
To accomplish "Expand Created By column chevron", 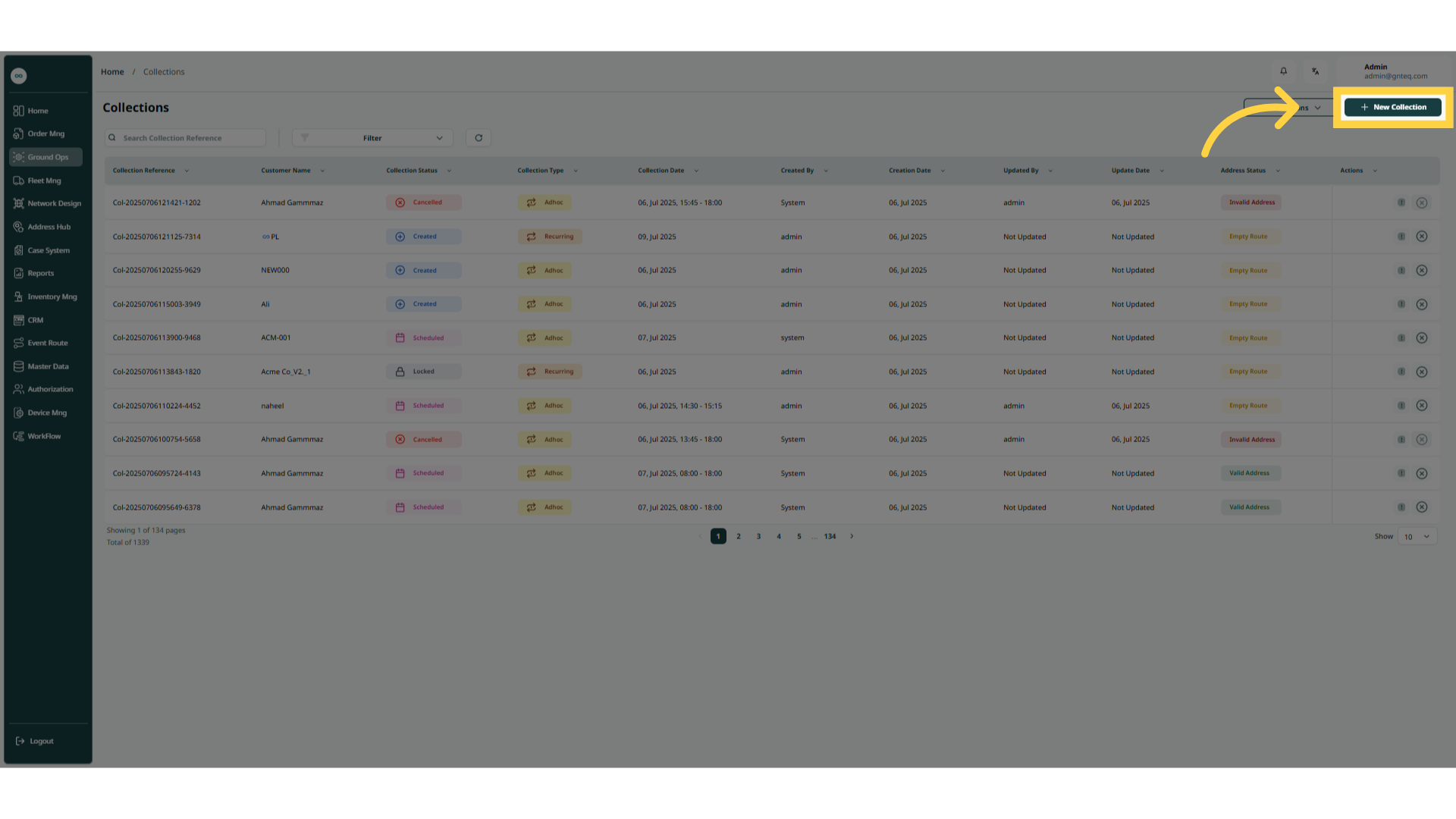I will pos(826,171).
